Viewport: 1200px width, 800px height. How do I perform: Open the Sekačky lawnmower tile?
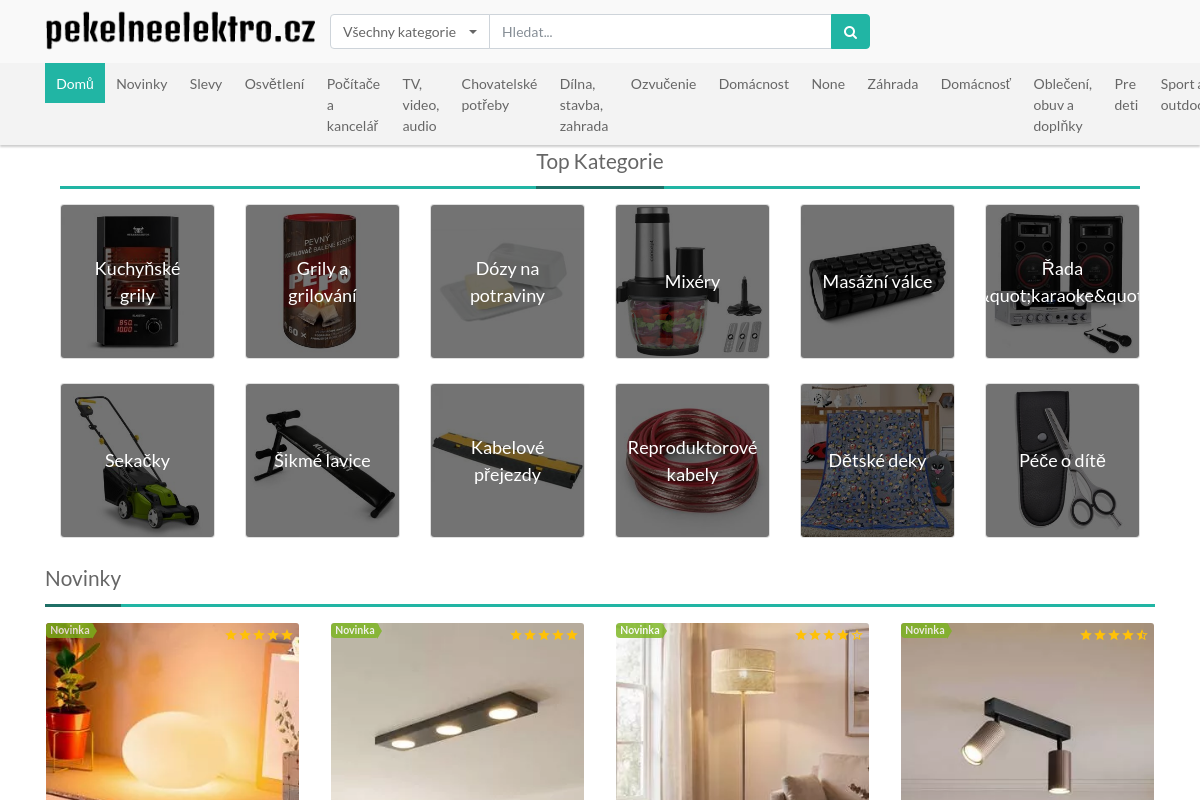(137, 461)
